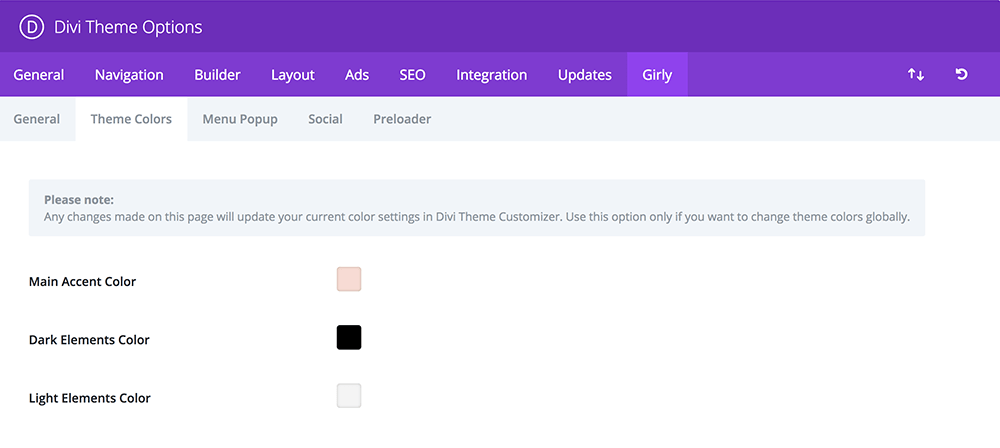
Task: Select the Layout tab
Action: coord(293,75)
